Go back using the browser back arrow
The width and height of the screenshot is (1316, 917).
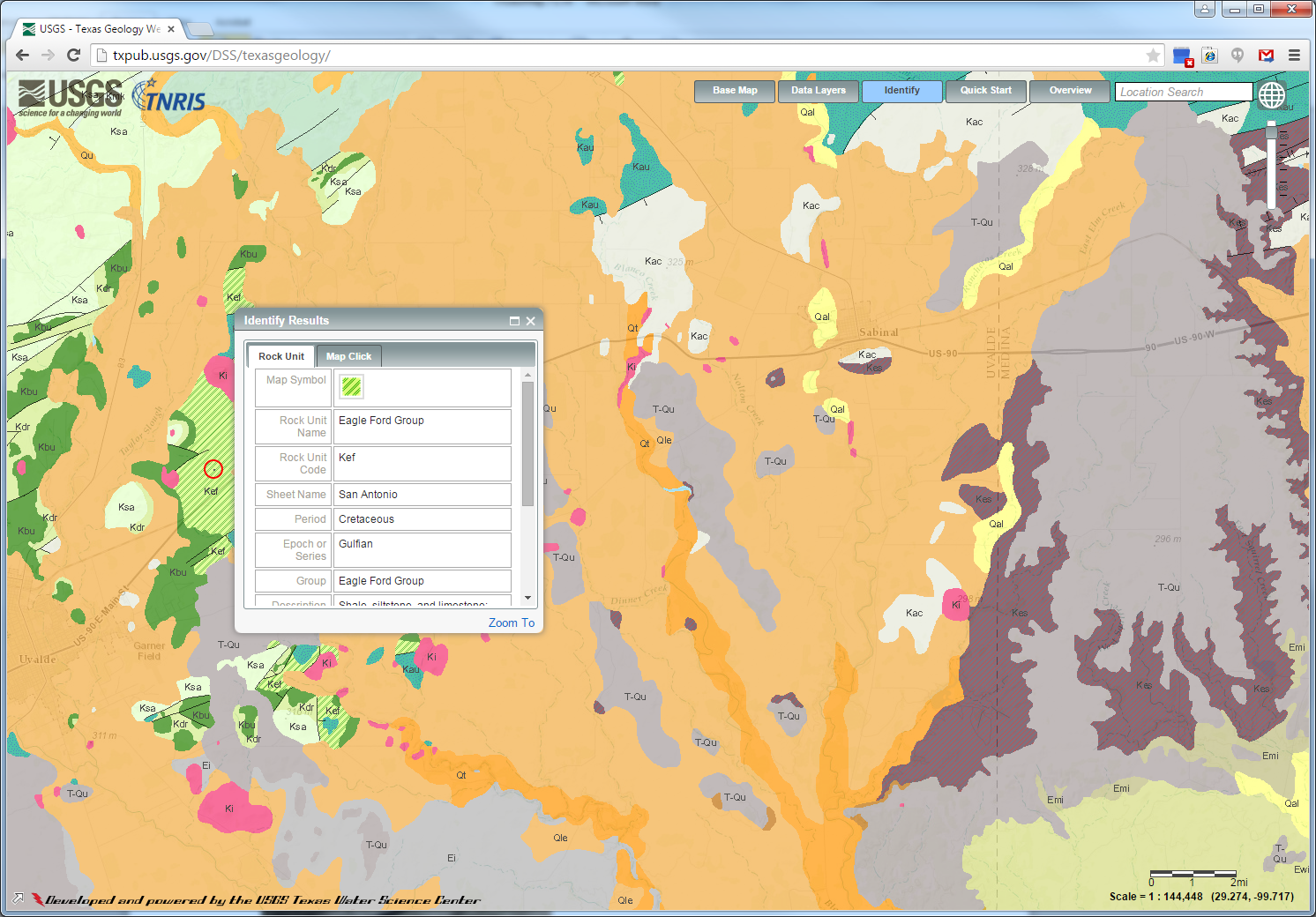23,56
